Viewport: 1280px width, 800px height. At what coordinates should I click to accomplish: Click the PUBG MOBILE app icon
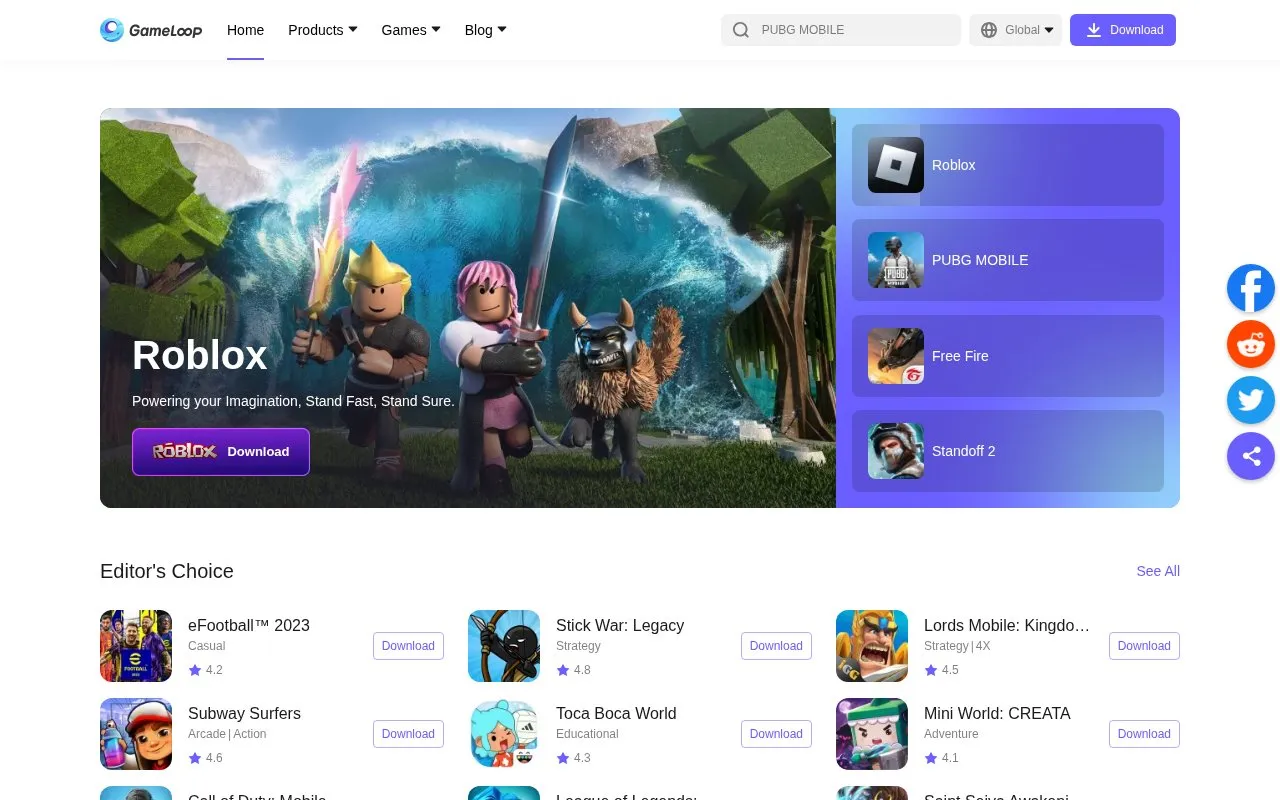pos(896,260)
